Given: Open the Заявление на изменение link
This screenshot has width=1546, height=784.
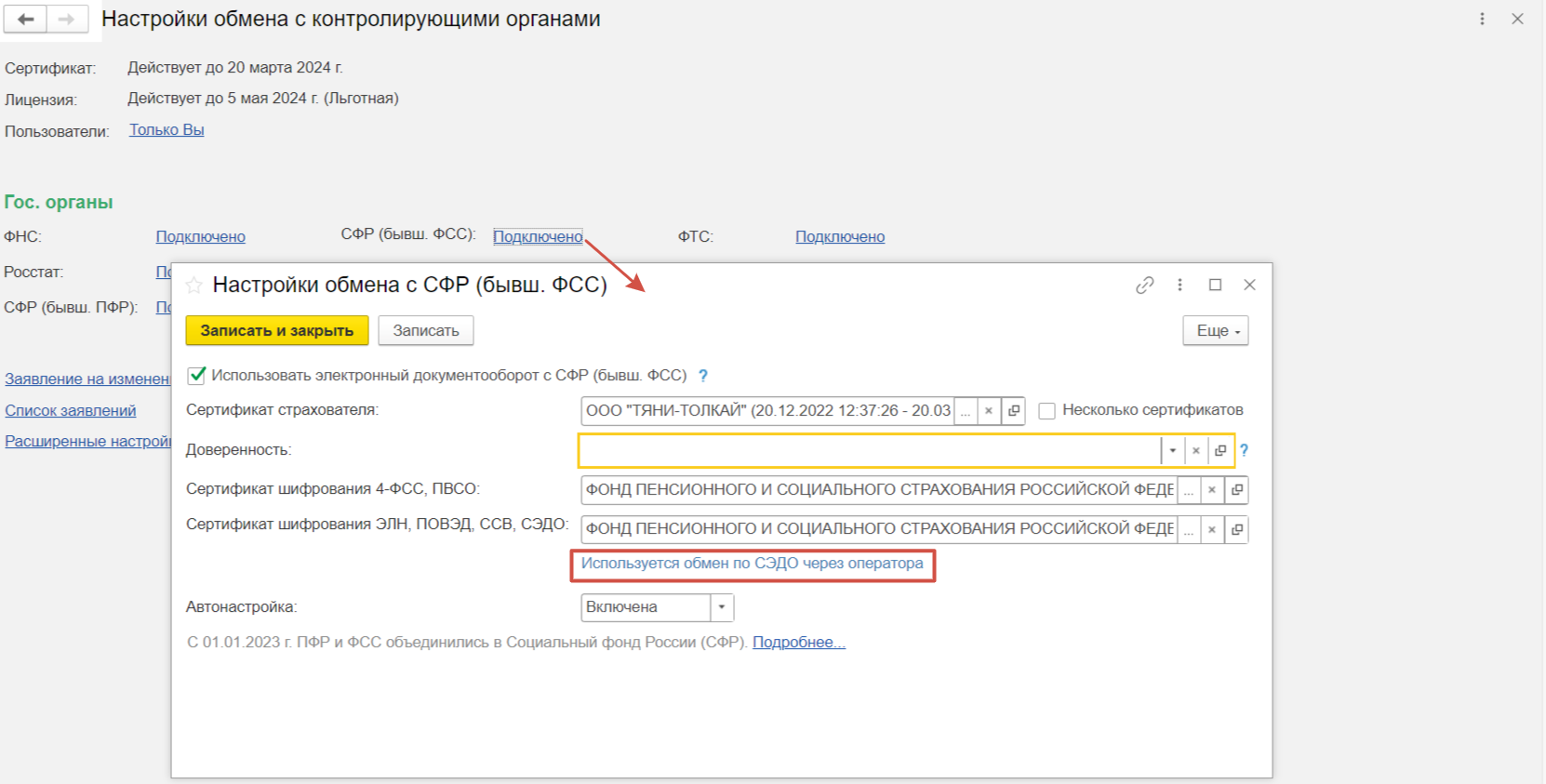Looking at the screenshot, I should [x=87, y=379].
